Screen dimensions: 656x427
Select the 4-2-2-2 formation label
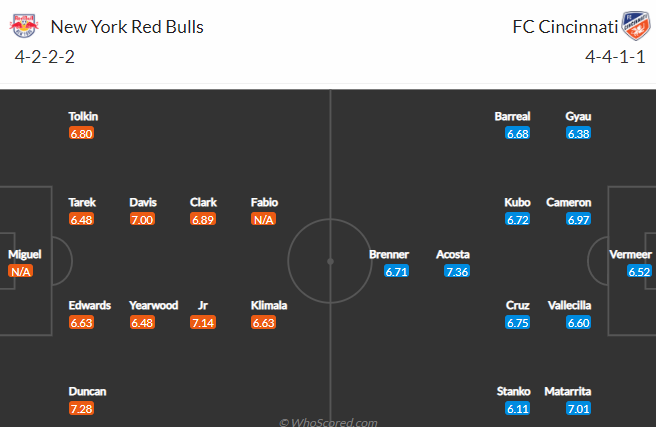[x=45, y=57]
